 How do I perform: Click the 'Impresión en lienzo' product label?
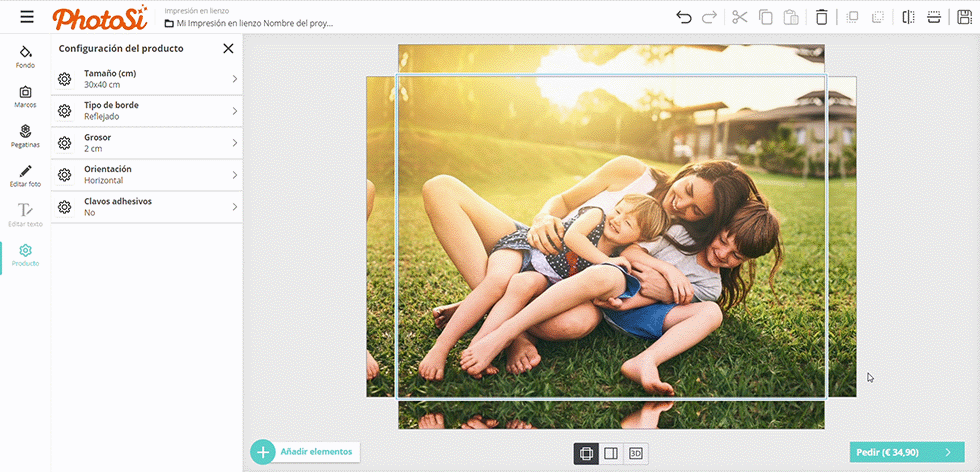pos(196,11)
